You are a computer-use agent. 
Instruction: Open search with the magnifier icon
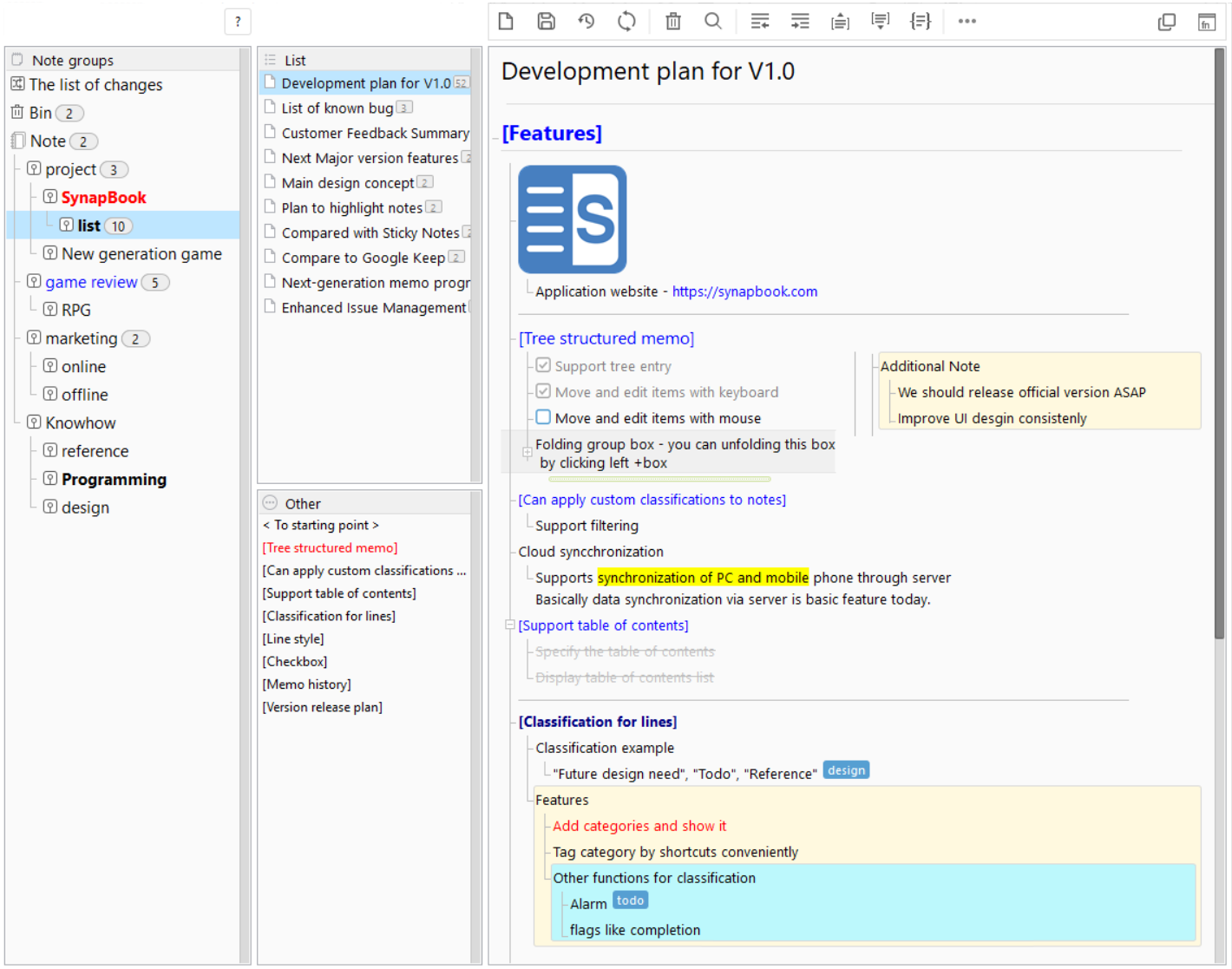point(712,22)
